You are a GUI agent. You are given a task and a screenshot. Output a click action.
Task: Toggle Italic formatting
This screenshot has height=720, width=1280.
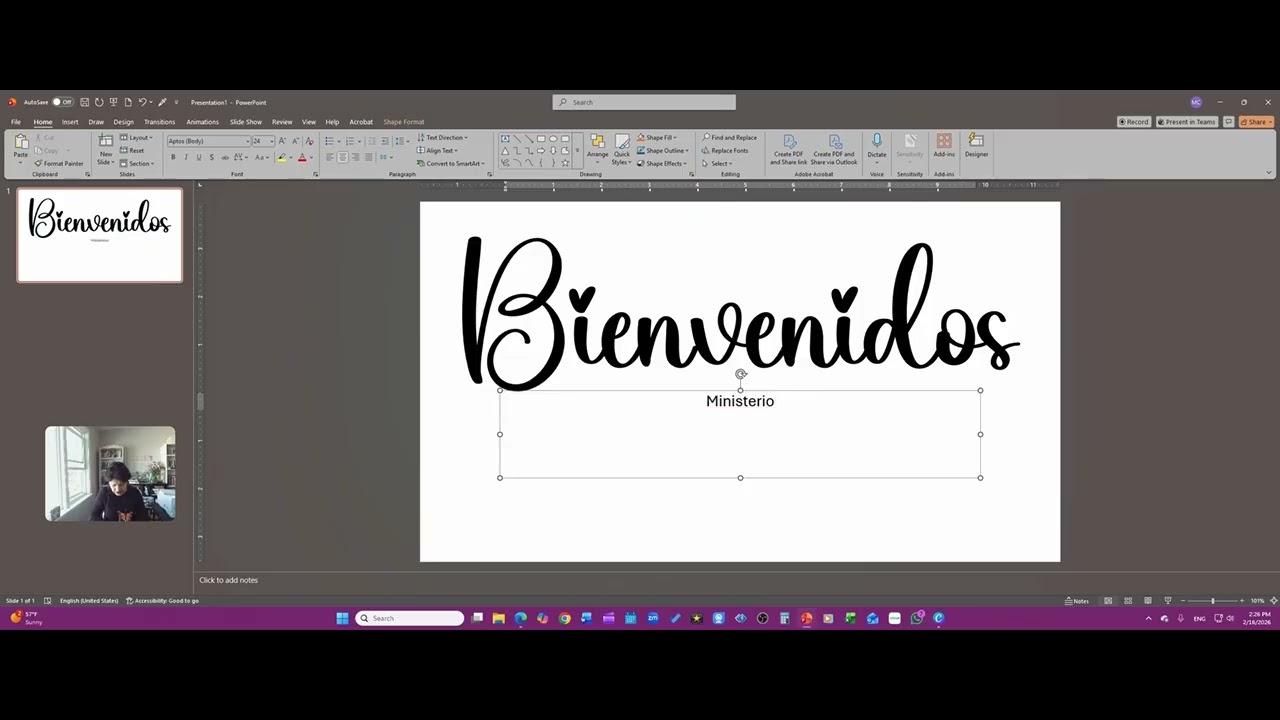(x=186, y=157)
